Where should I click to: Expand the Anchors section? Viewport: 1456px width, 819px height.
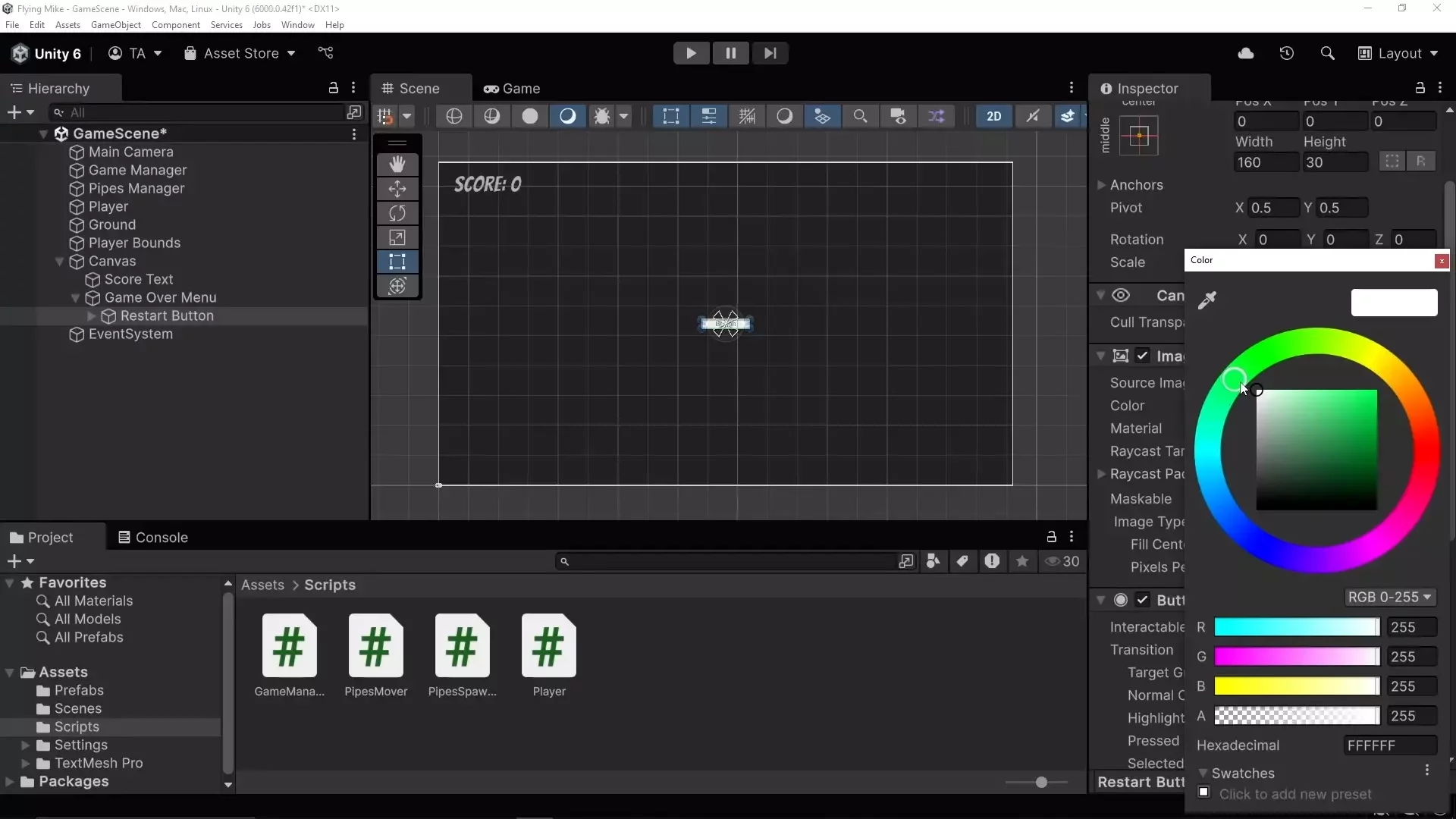coord(1100,185)
